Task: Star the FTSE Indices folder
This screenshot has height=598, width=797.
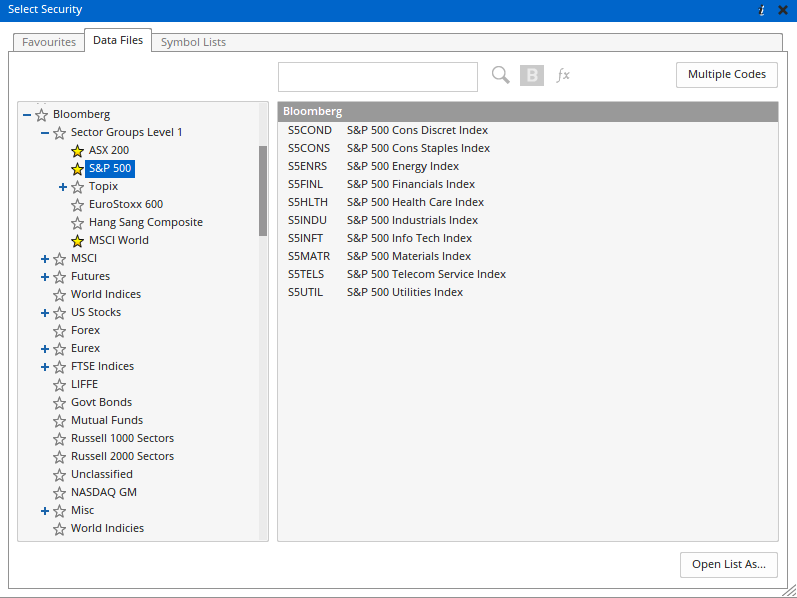Action: point(59,367)
